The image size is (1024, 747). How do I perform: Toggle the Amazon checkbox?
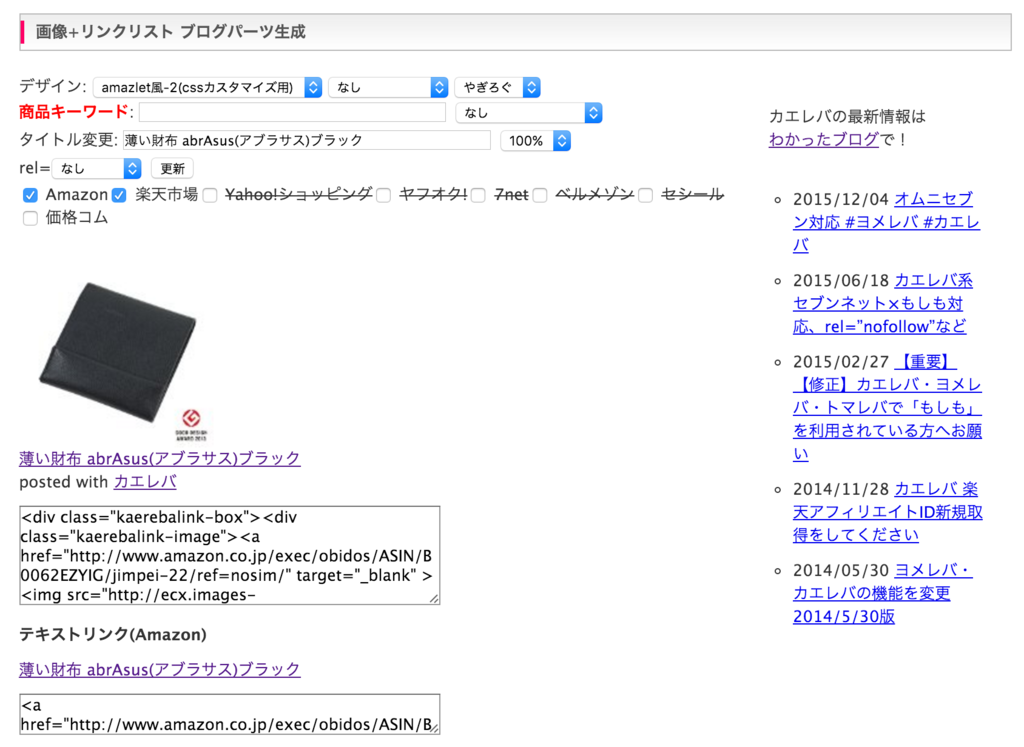coord(30,195)
